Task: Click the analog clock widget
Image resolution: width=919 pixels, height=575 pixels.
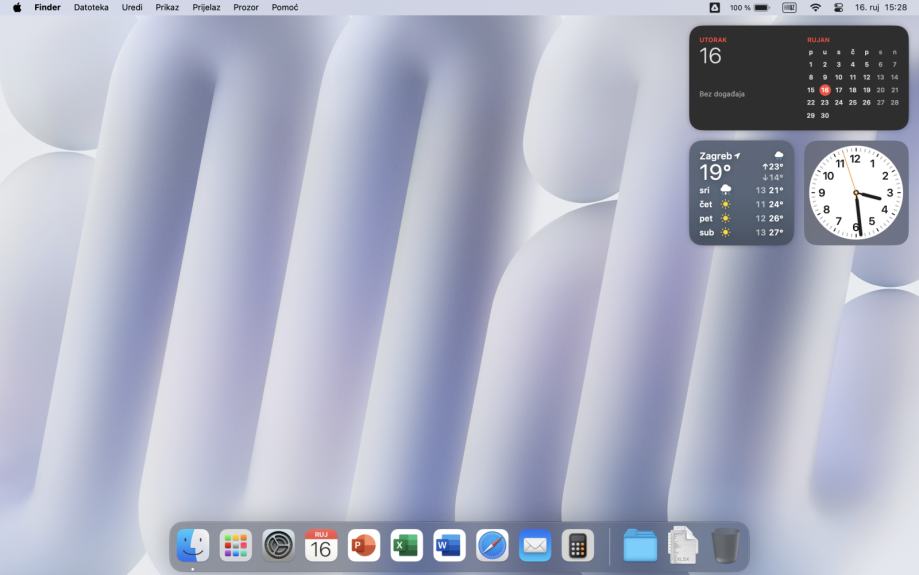Action: pyautogui.click(x=856, y=193)
